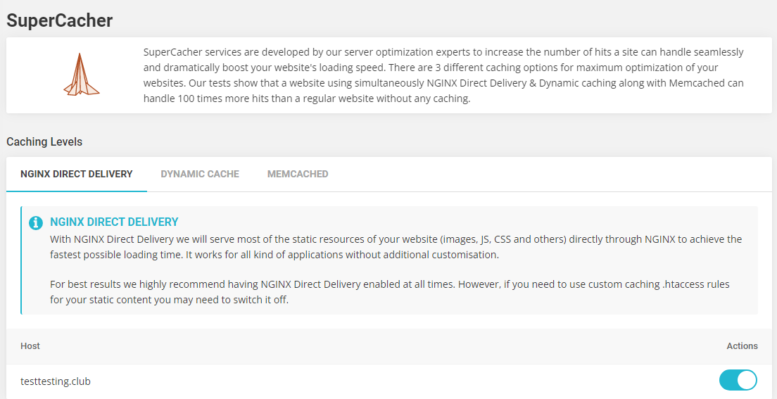777x399 pixels.
Task: Click the paragraph starting 'With NGINX Direct Delivery'
Action: click(396, 247)
